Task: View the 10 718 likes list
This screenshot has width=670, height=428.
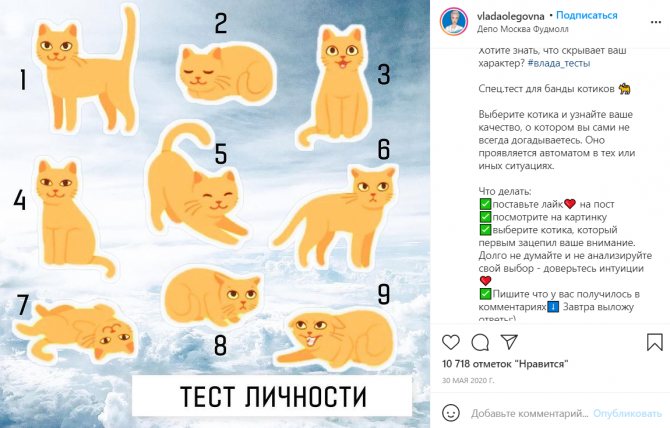Action: (x=505, y=364)
